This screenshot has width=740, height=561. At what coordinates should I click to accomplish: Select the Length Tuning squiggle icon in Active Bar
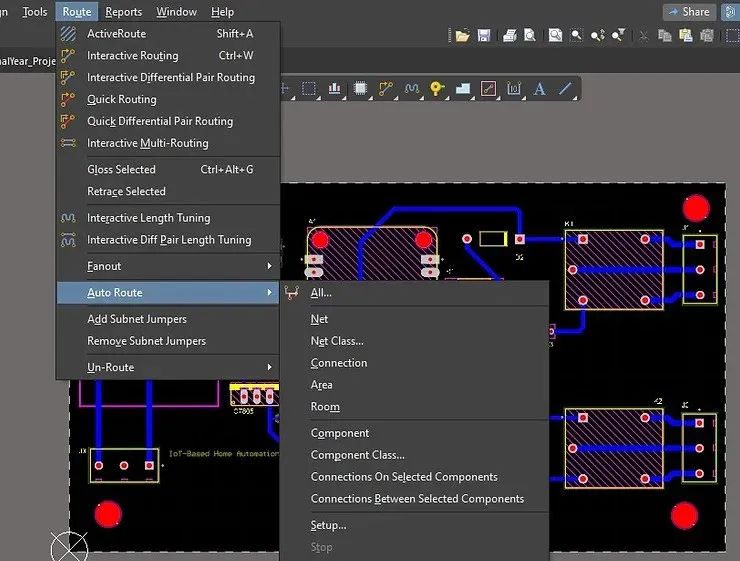click(x=412, y=88)
